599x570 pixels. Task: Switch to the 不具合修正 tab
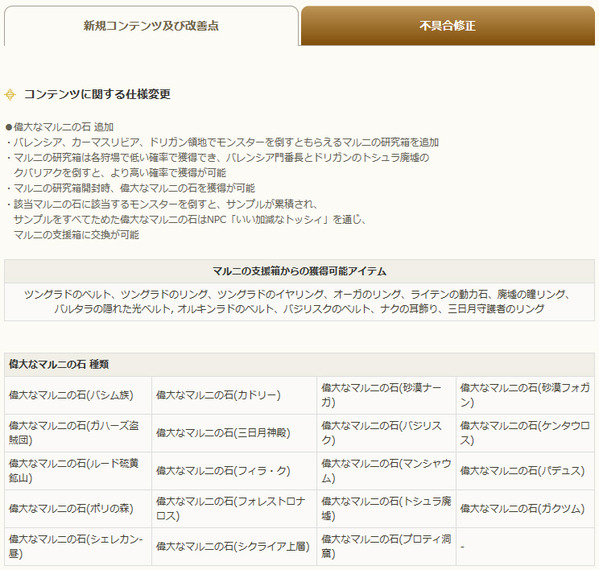point(448,26)
